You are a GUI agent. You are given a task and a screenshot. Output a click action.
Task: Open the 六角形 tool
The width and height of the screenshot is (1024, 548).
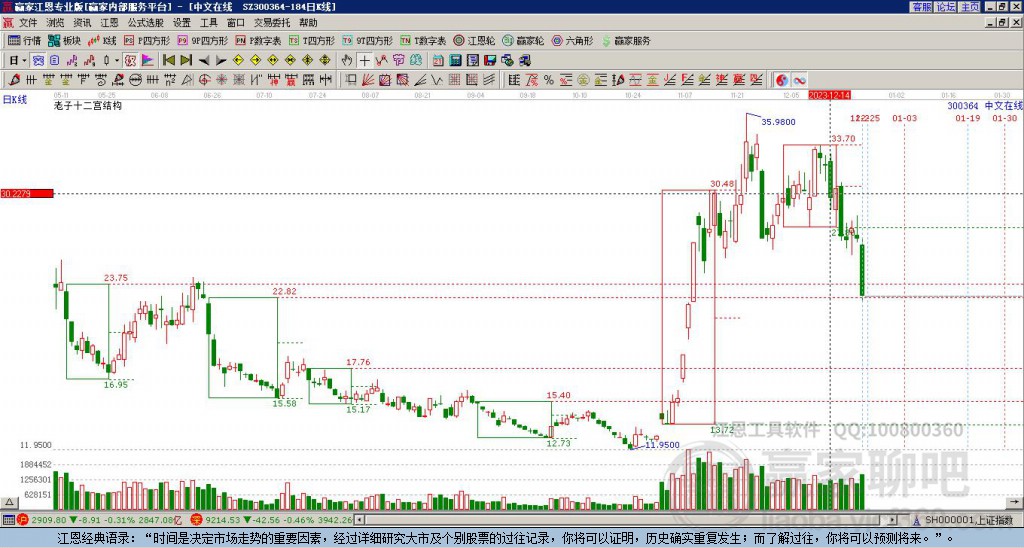[x=572, y=40]
